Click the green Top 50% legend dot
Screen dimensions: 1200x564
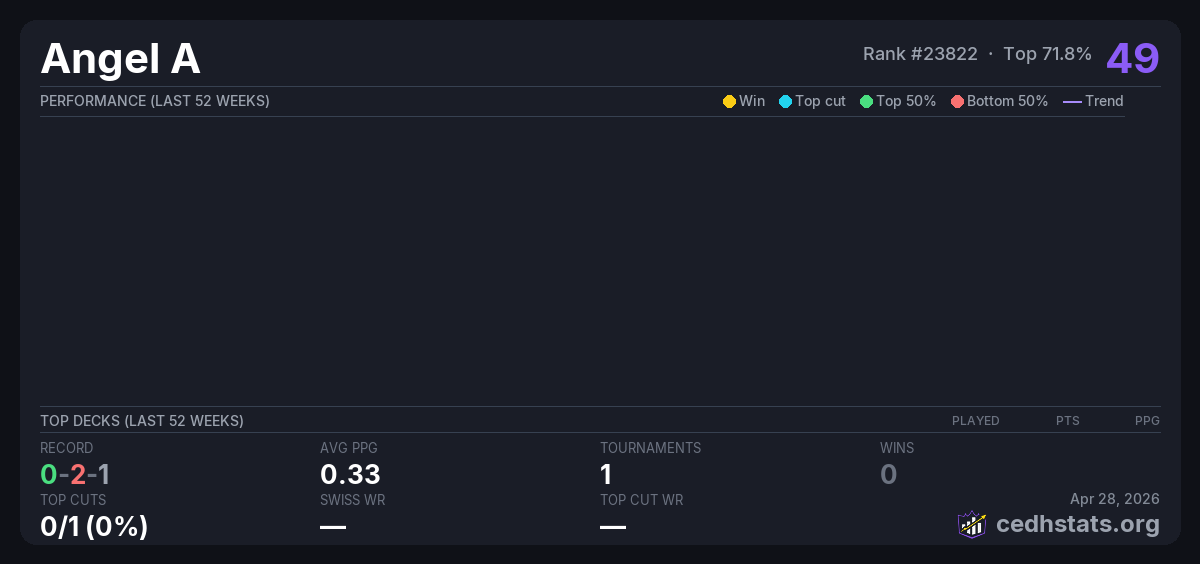(866, 101)
